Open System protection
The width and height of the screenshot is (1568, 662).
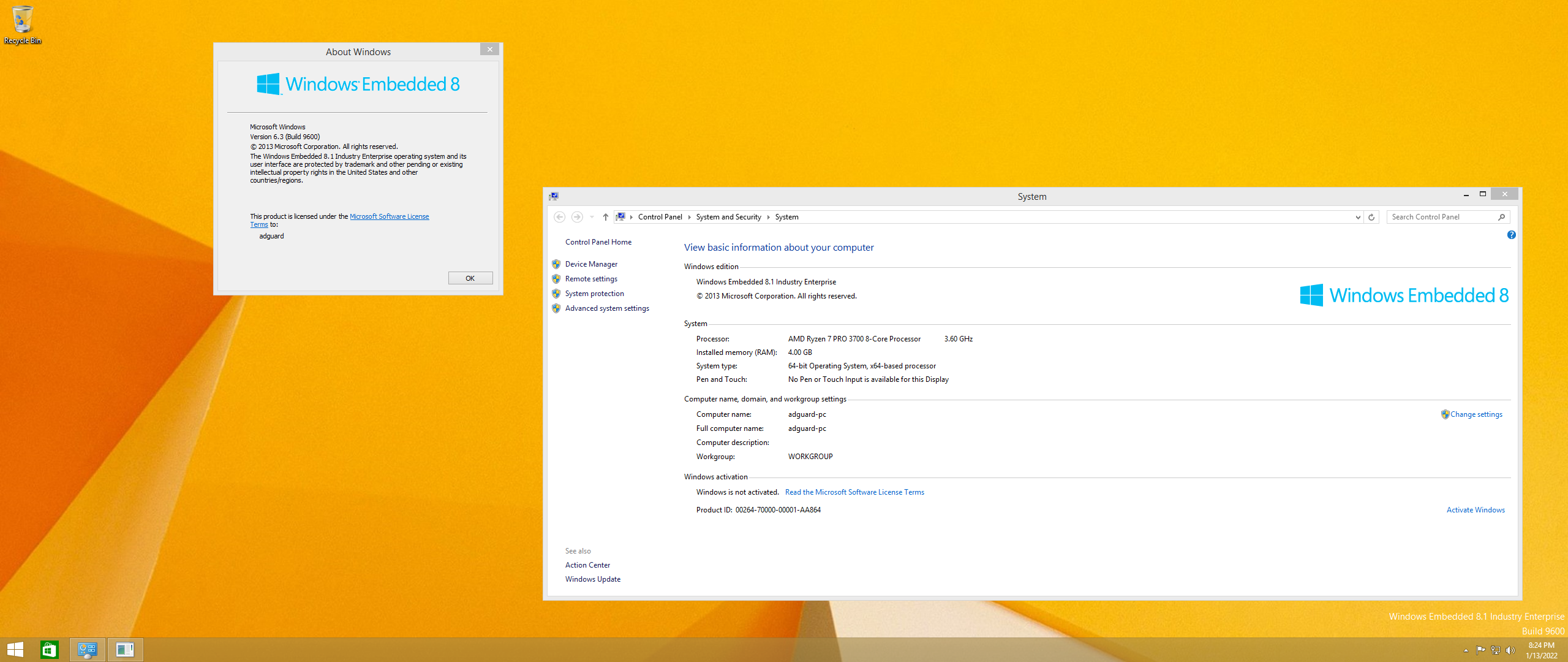click(594, 294)
